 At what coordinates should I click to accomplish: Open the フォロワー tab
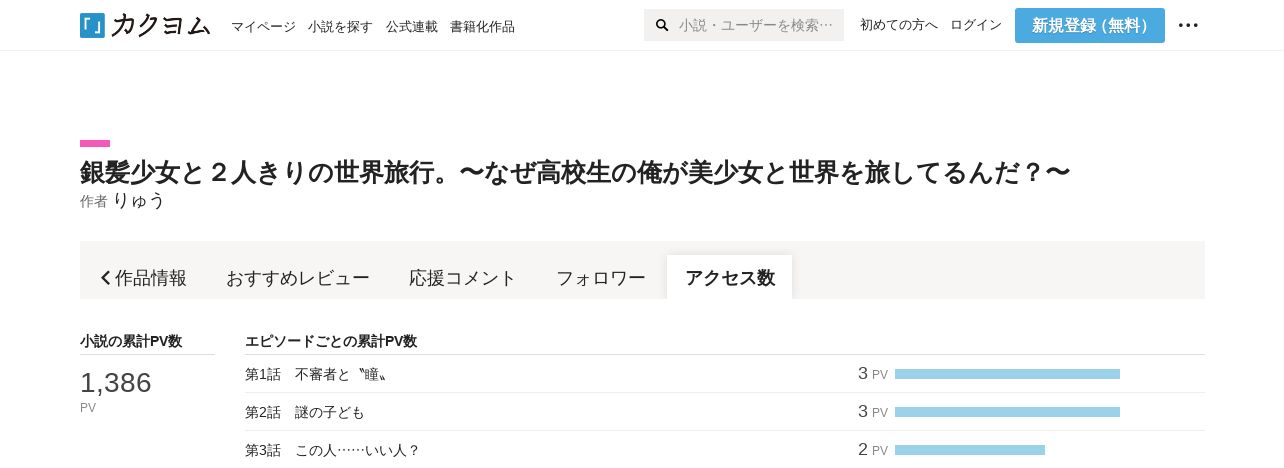tap(601, 278)
